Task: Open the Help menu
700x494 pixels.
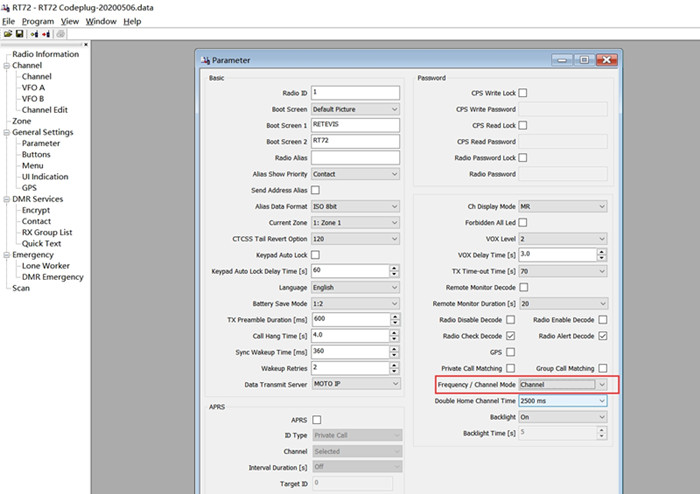Action: (x=132, y=21)
